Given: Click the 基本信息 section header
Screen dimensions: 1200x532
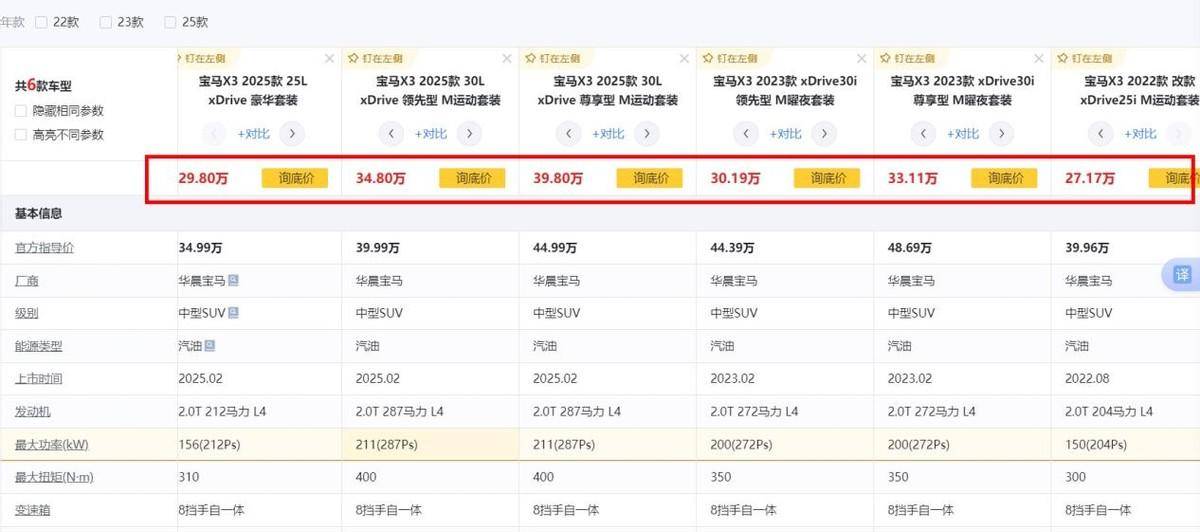Looking at the screenshot, I should click(x=38, y=214).
